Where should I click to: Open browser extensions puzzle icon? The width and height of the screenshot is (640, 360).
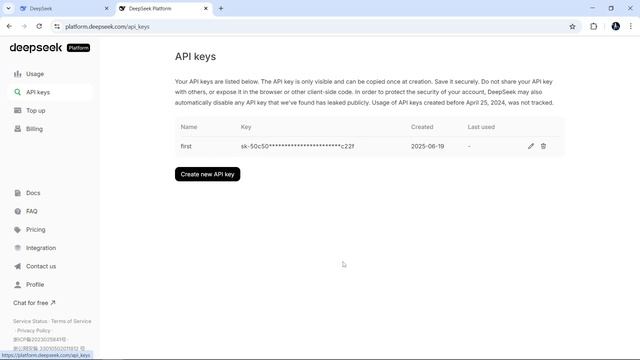(x=593, y=27)
